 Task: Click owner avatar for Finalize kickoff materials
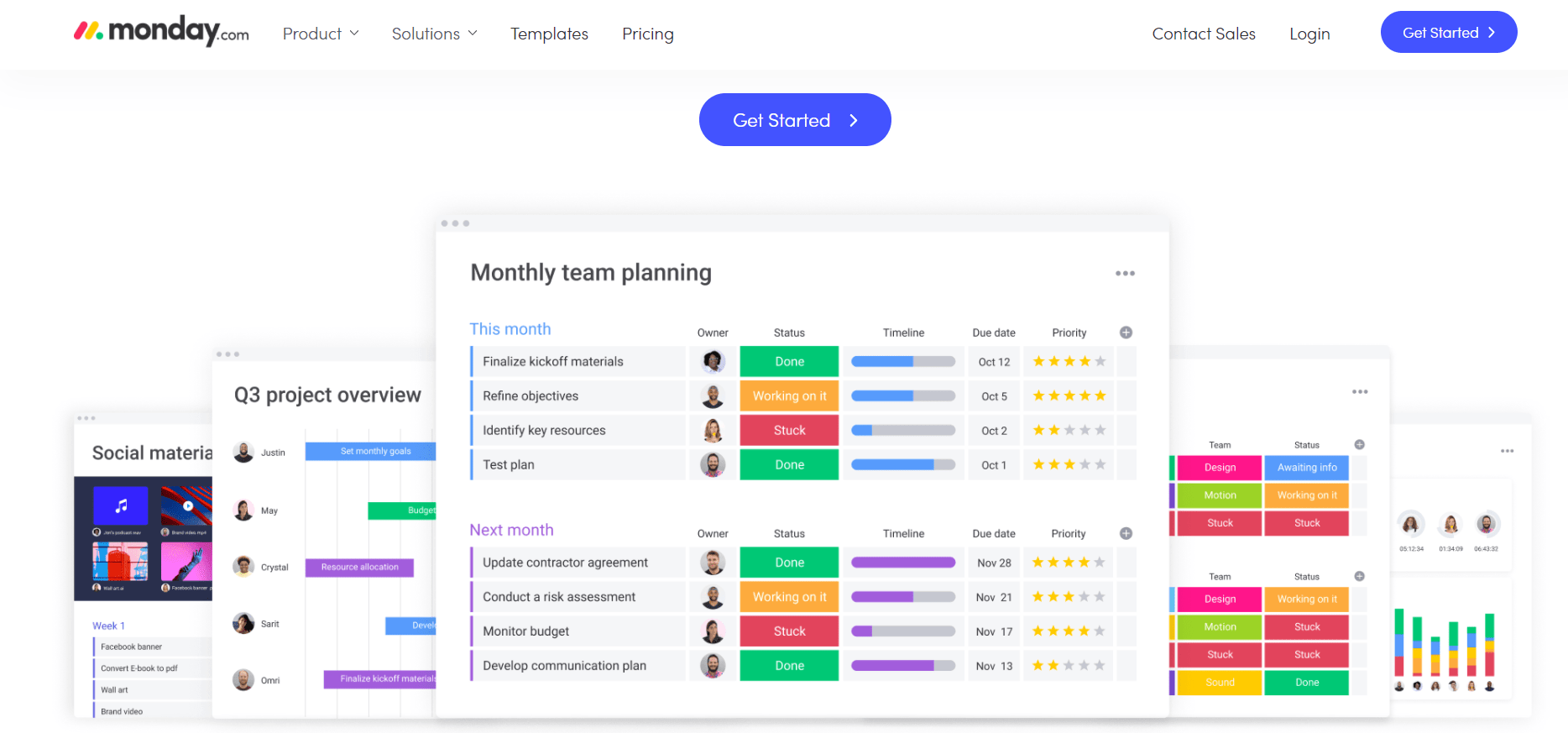coord(713,362)
